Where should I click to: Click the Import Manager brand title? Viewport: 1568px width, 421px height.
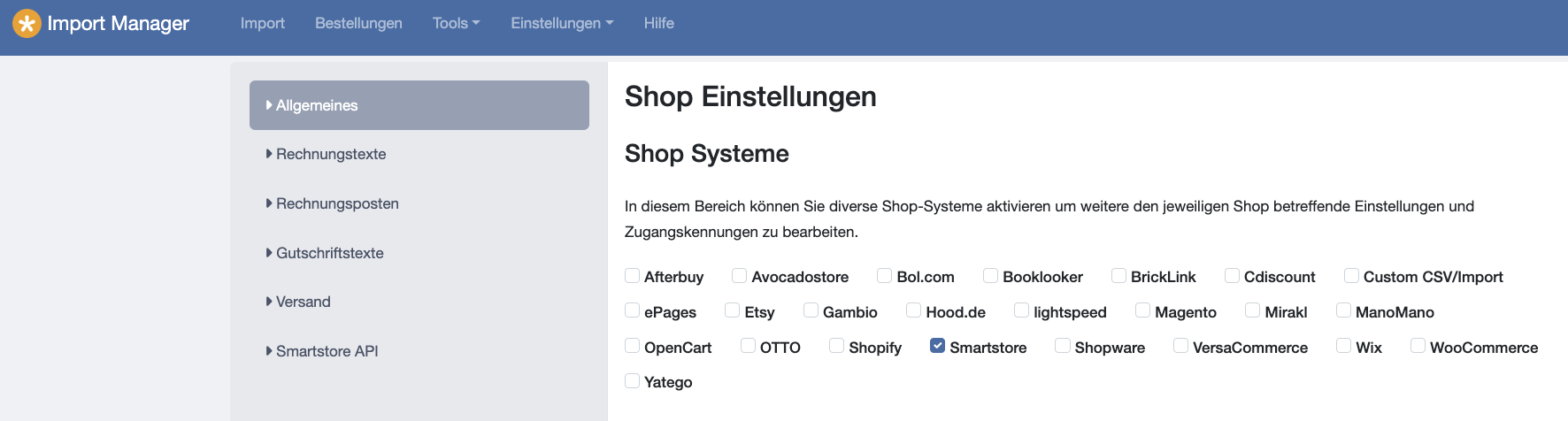pyautogui.click(x=118, y=24)
